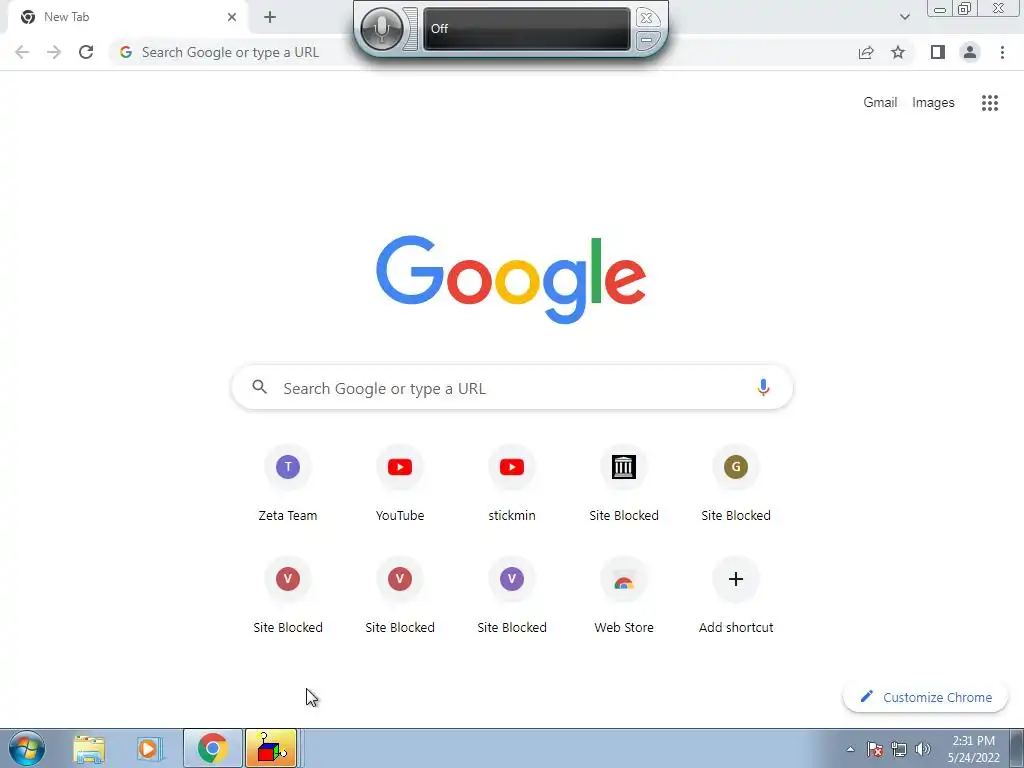Click the Google logo
This screenshot has height=768, width=1024.
click(511, 280)
